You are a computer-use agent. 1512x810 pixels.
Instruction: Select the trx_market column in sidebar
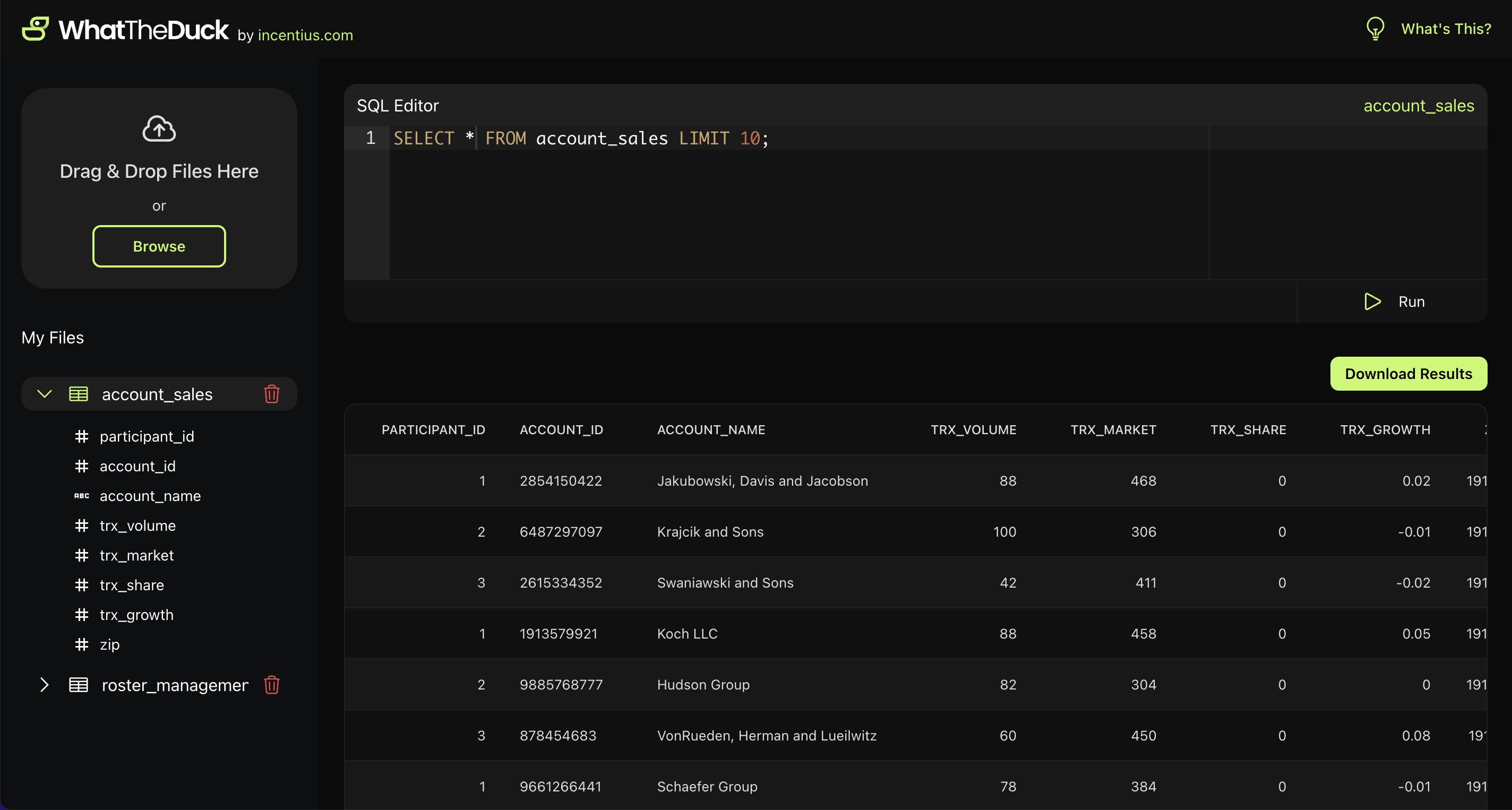(137, 555)
